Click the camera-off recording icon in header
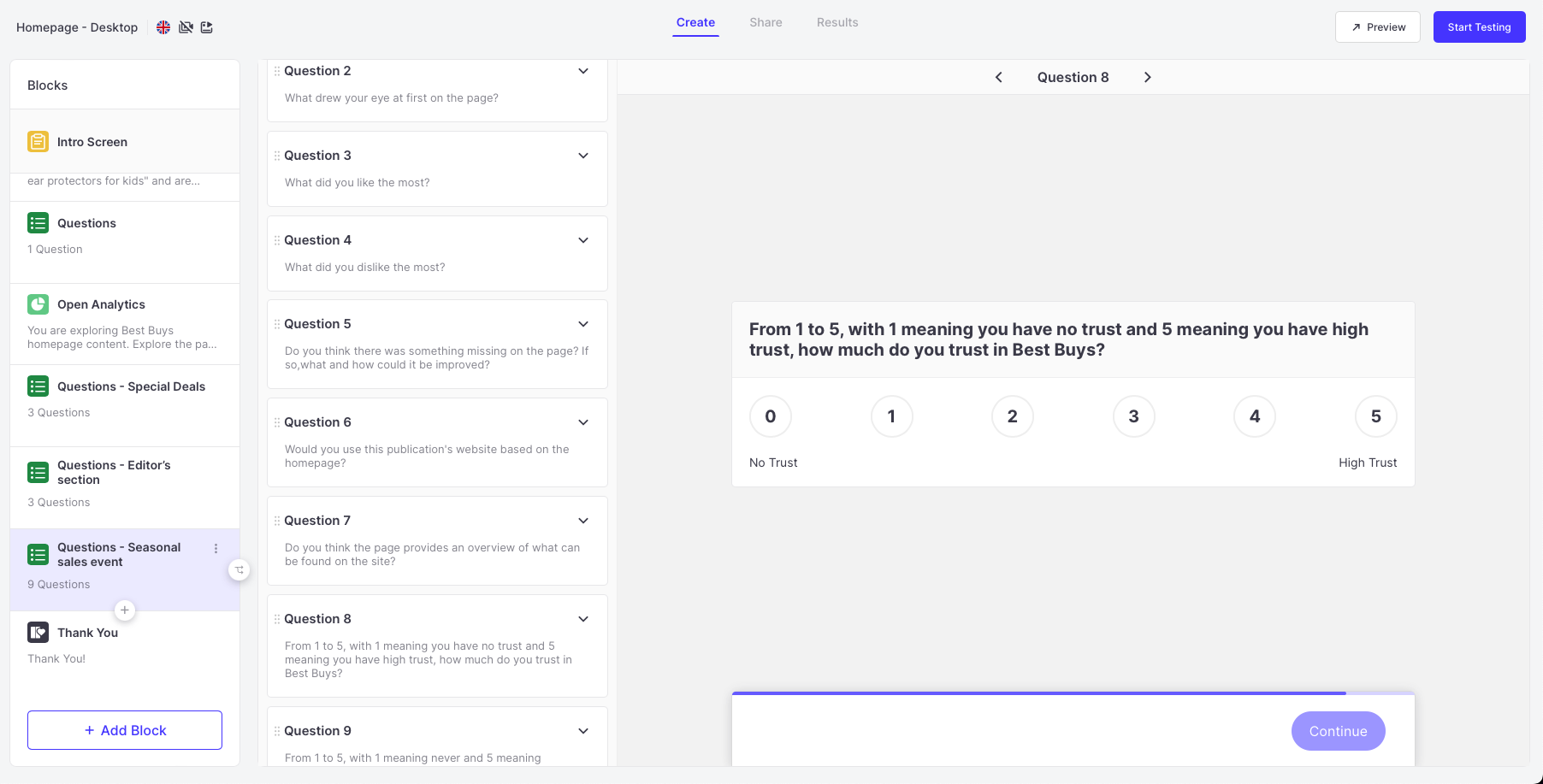1543x784 pixels. coord(186,27)
